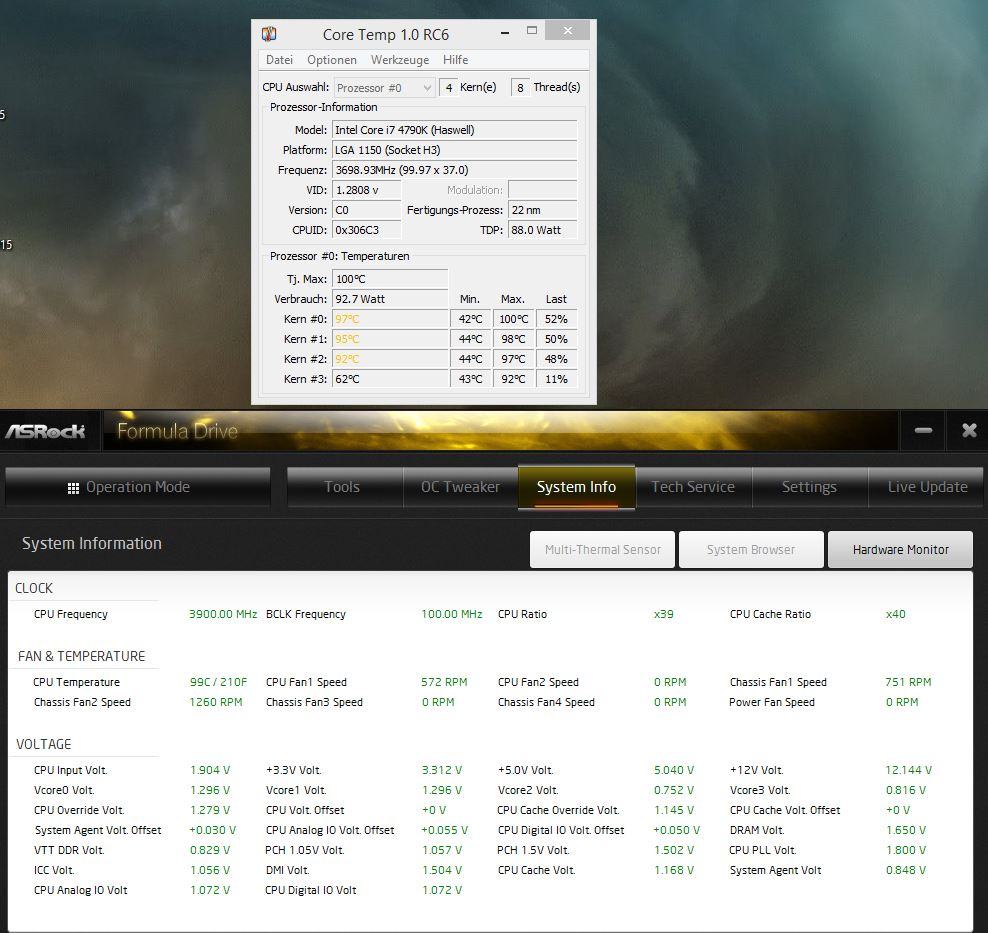Open the Optionen menu in Core Temp
Screen dimensions: 988x933
tap(331, 60)
